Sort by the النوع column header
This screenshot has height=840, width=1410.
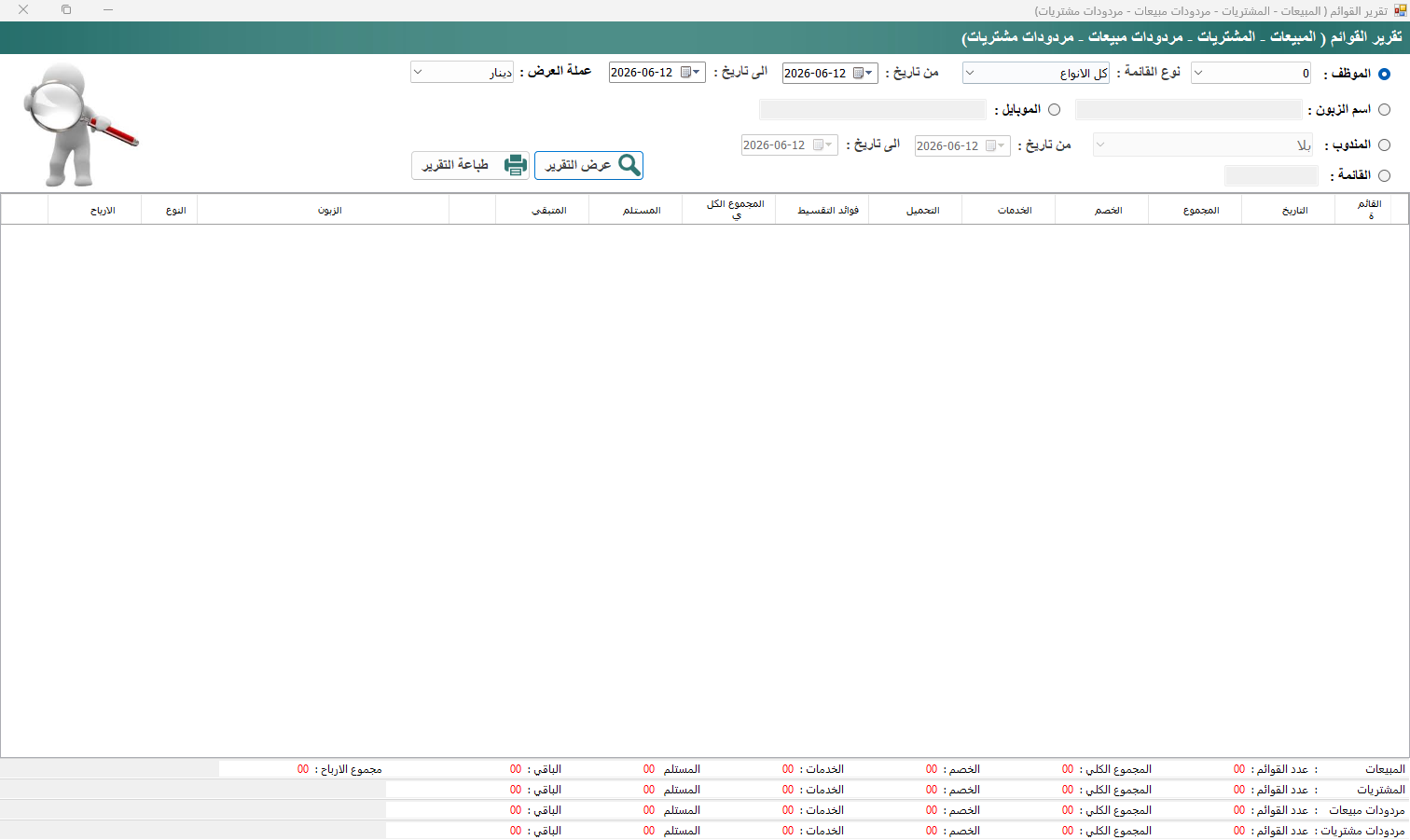170,210
